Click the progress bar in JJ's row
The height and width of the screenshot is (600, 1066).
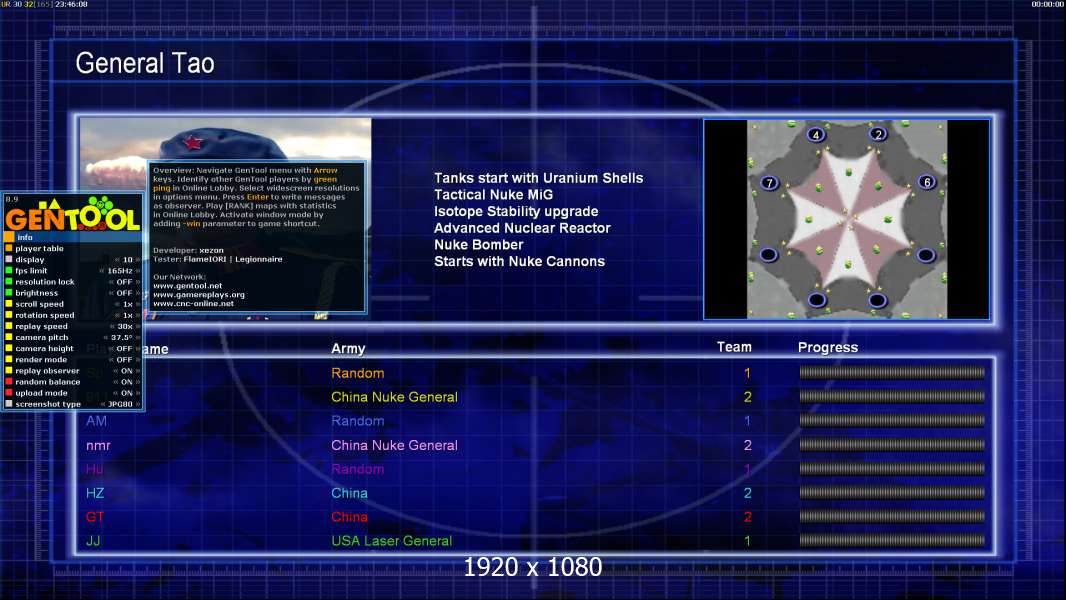892,541
